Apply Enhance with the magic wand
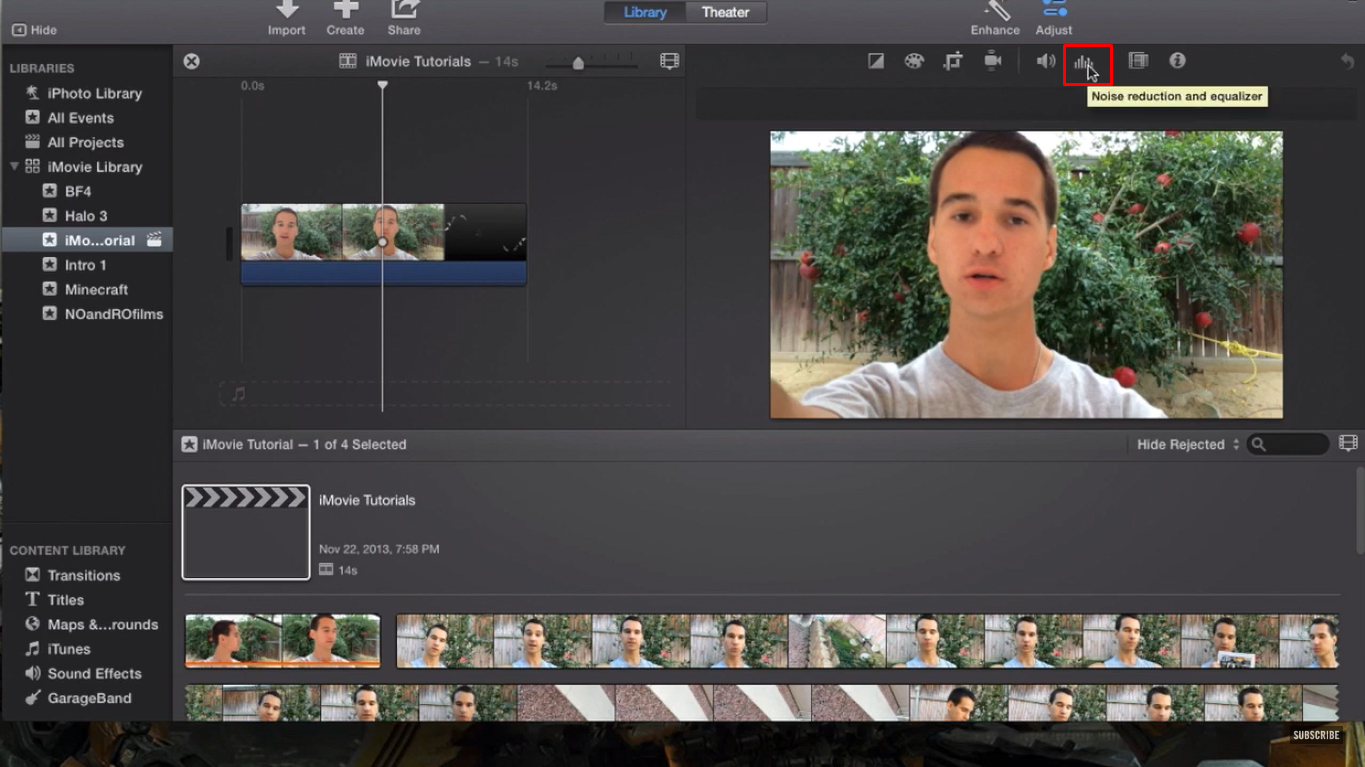 click(x=995, y=18)
